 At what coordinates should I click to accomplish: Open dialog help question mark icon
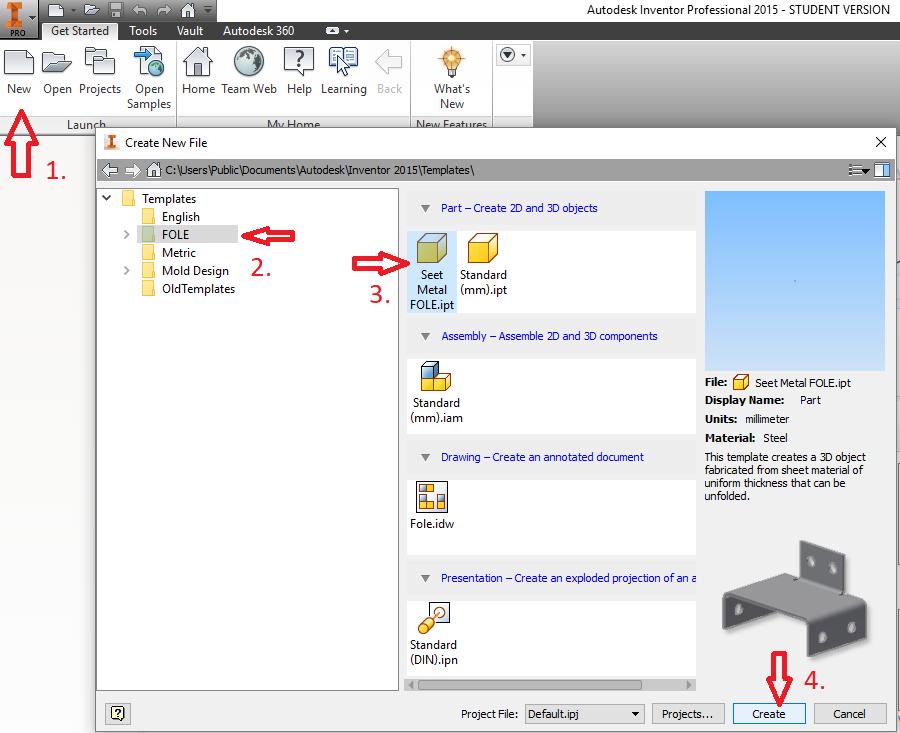[118, 713]
